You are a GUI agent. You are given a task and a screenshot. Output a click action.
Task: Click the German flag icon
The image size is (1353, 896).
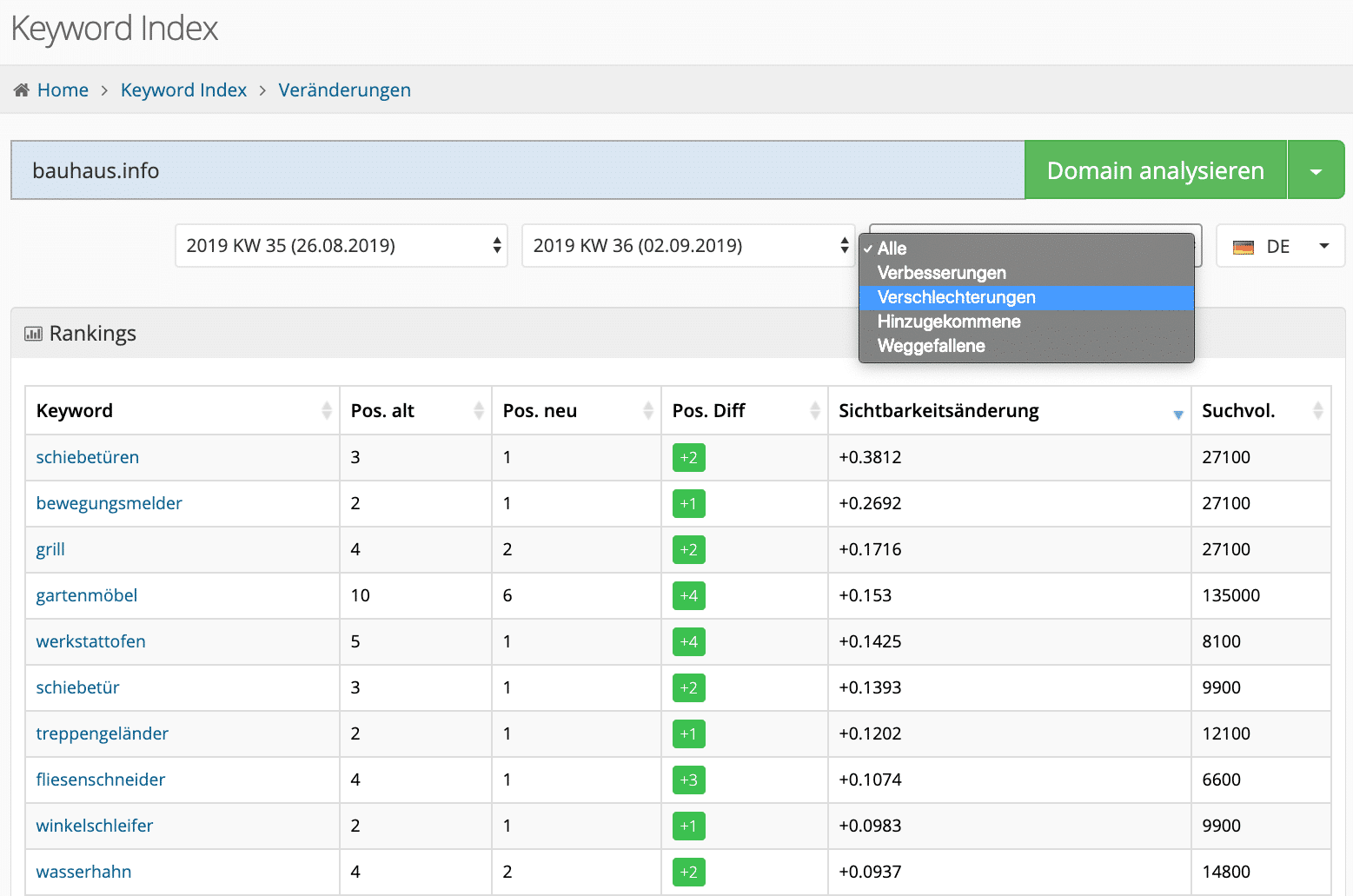coord(1244,247)
